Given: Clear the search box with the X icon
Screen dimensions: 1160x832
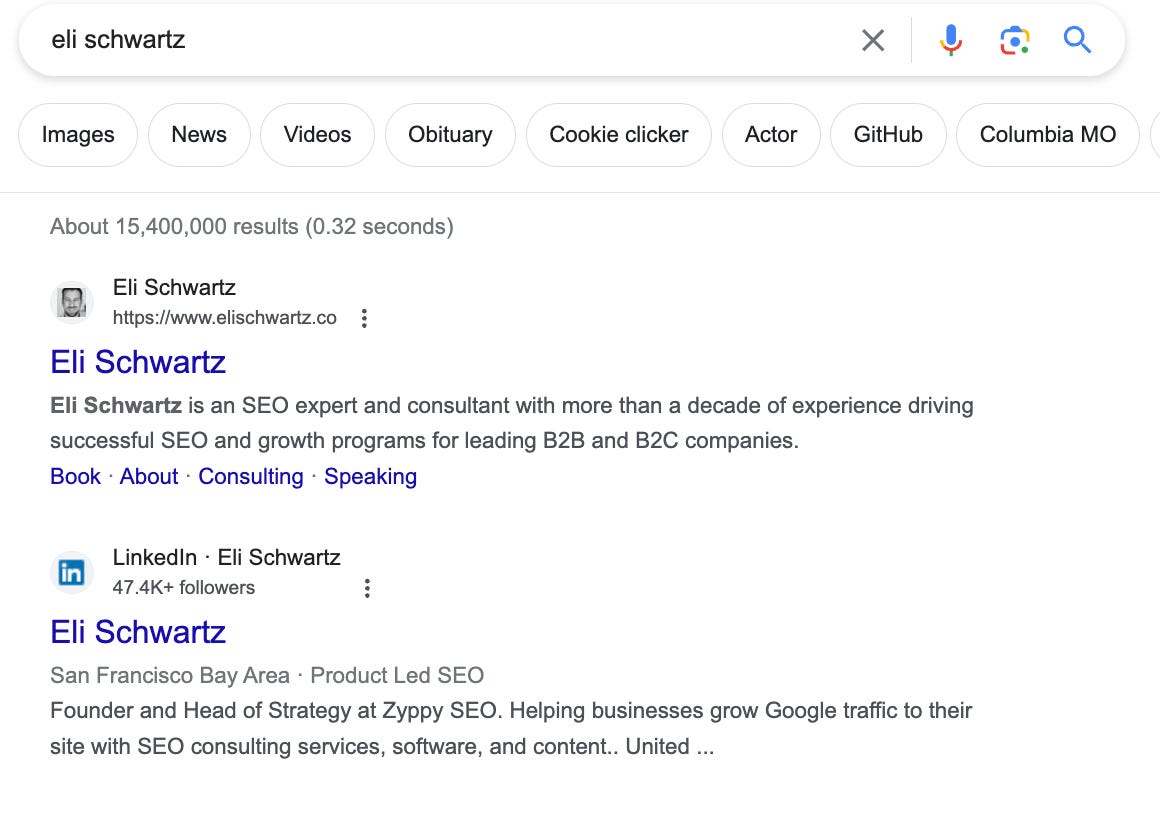Looking at the screenshot, I should (873, 40).
